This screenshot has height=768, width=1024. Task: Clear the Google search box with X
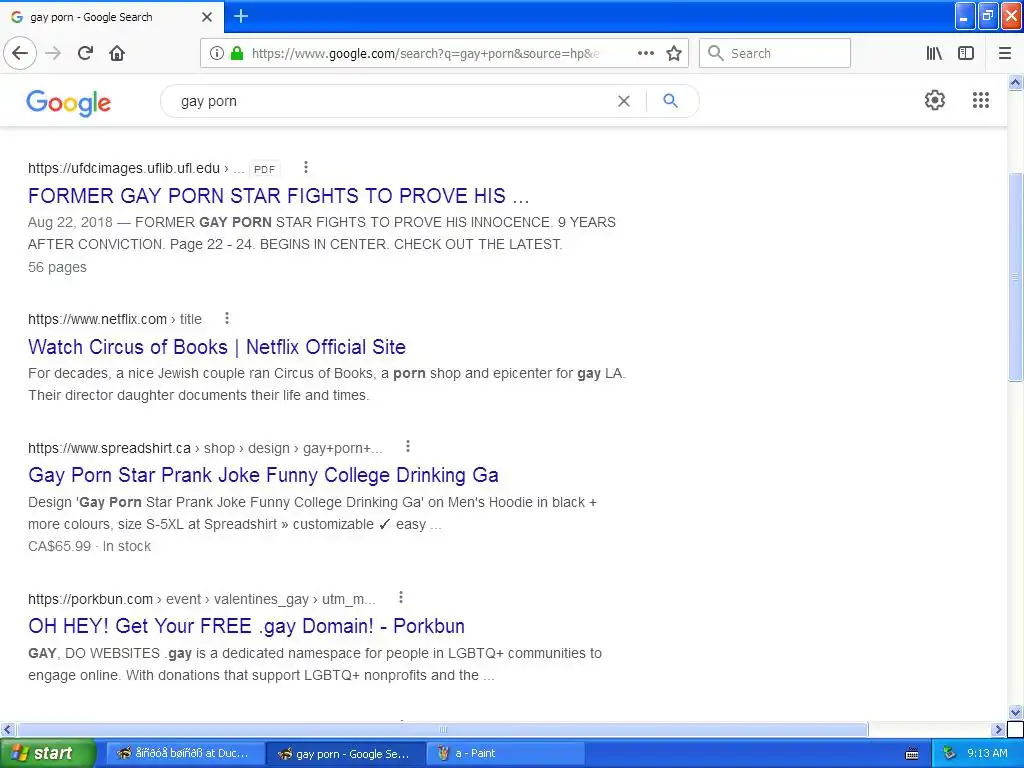click(624, 101)
